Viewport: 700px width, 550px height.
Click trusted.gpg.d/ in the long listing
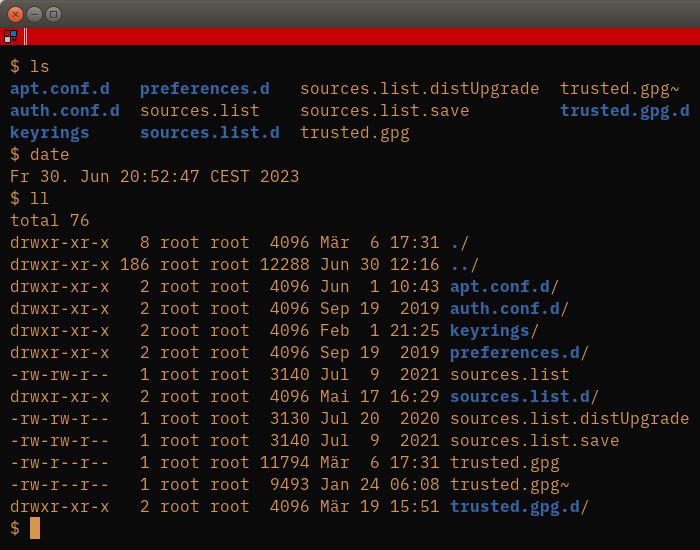tap(519, 506)
